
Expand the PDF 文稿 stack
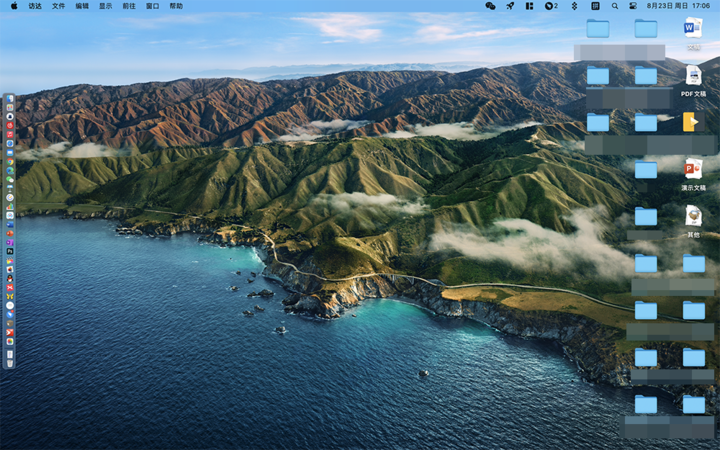pos(693,76)
